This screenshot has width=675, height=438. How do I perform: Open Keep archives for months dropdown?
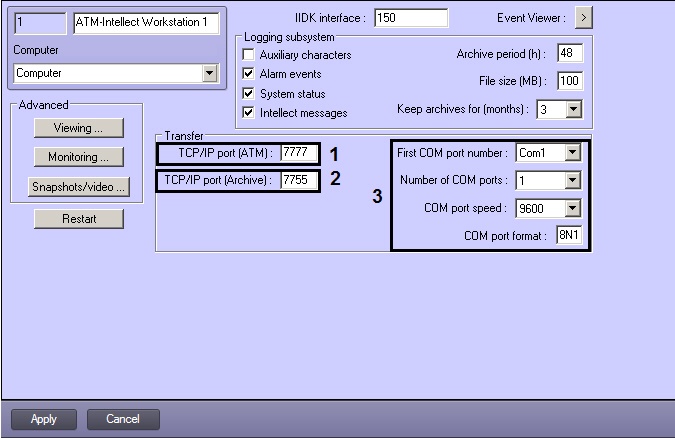pos(573,109)
